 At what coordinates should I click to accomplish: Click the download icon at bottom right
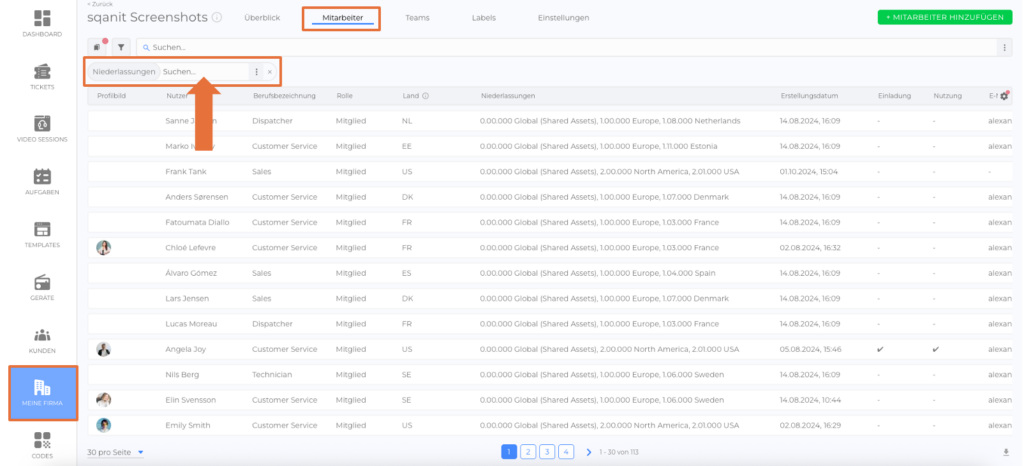(x=1005, y=452)
